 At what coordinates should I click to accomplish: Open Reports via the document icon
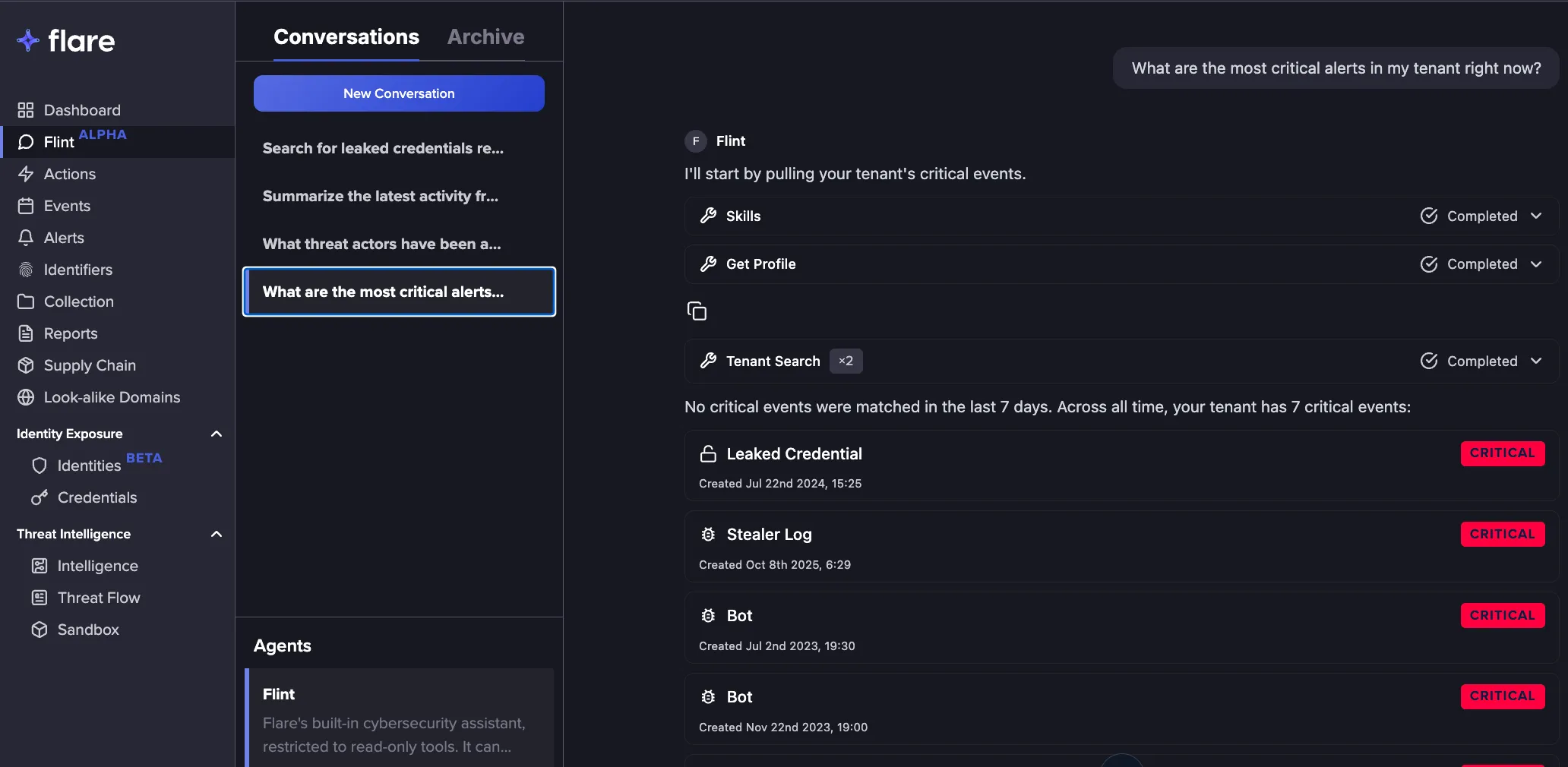click(26, 333)
